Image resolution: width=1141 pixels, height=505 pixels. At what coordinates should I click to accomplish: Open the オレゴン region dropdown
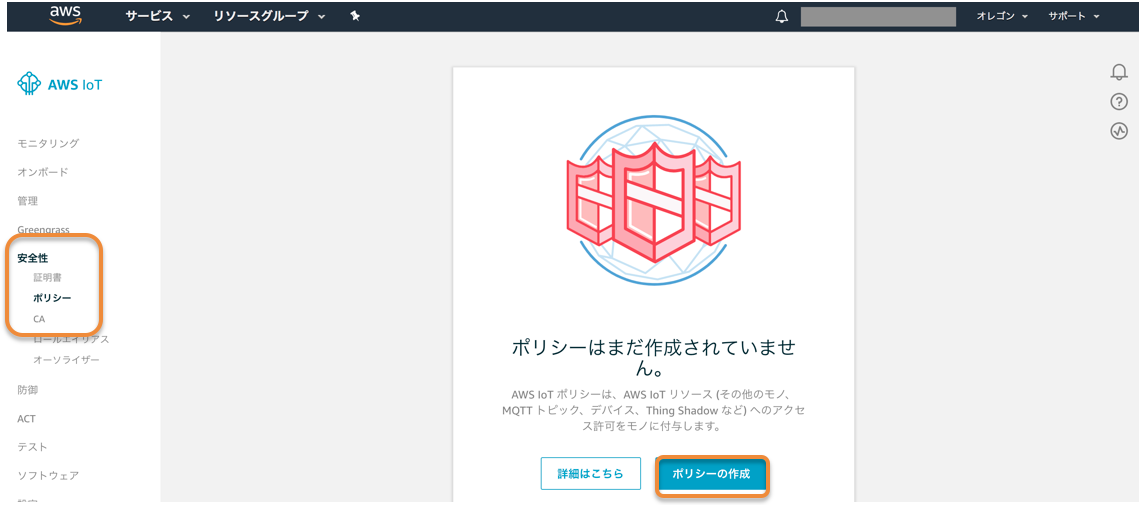pos(1002,17)
